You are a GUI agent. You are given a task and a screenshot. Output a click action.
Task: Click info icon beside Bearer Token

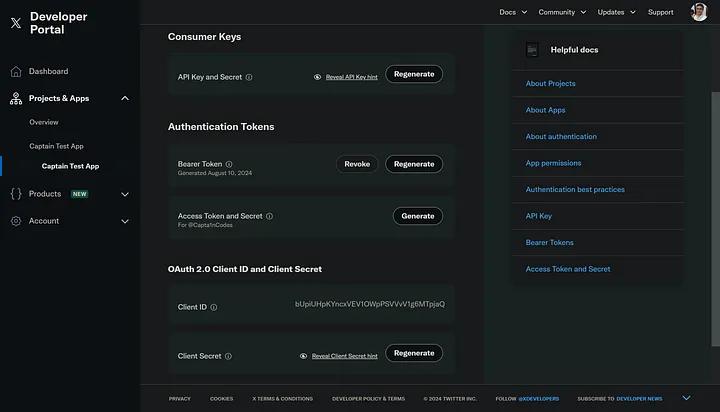point(229,164)
